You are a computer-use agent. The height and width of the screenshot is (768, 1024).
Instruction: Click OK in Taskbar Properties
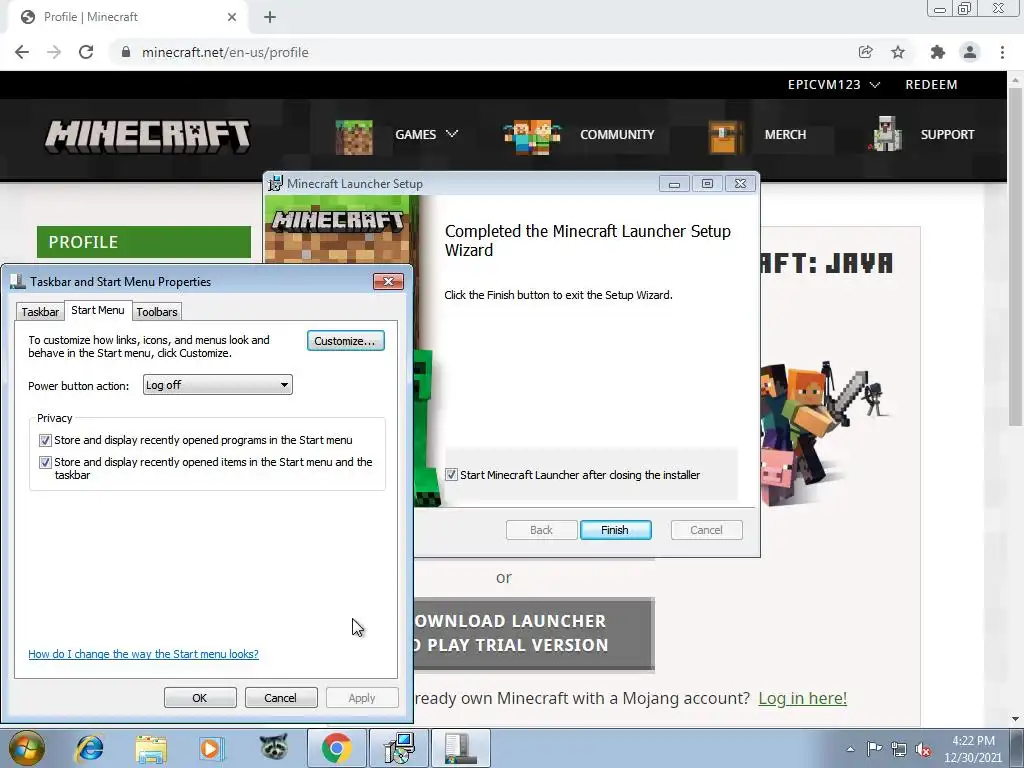tap(200, 697)
